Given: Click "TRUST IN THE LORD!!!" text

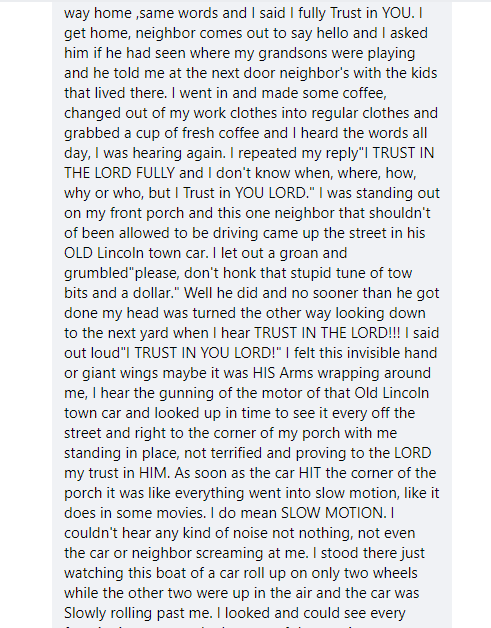Looking at the screenshot, I should pyautogui.click(x=327, y=334).
